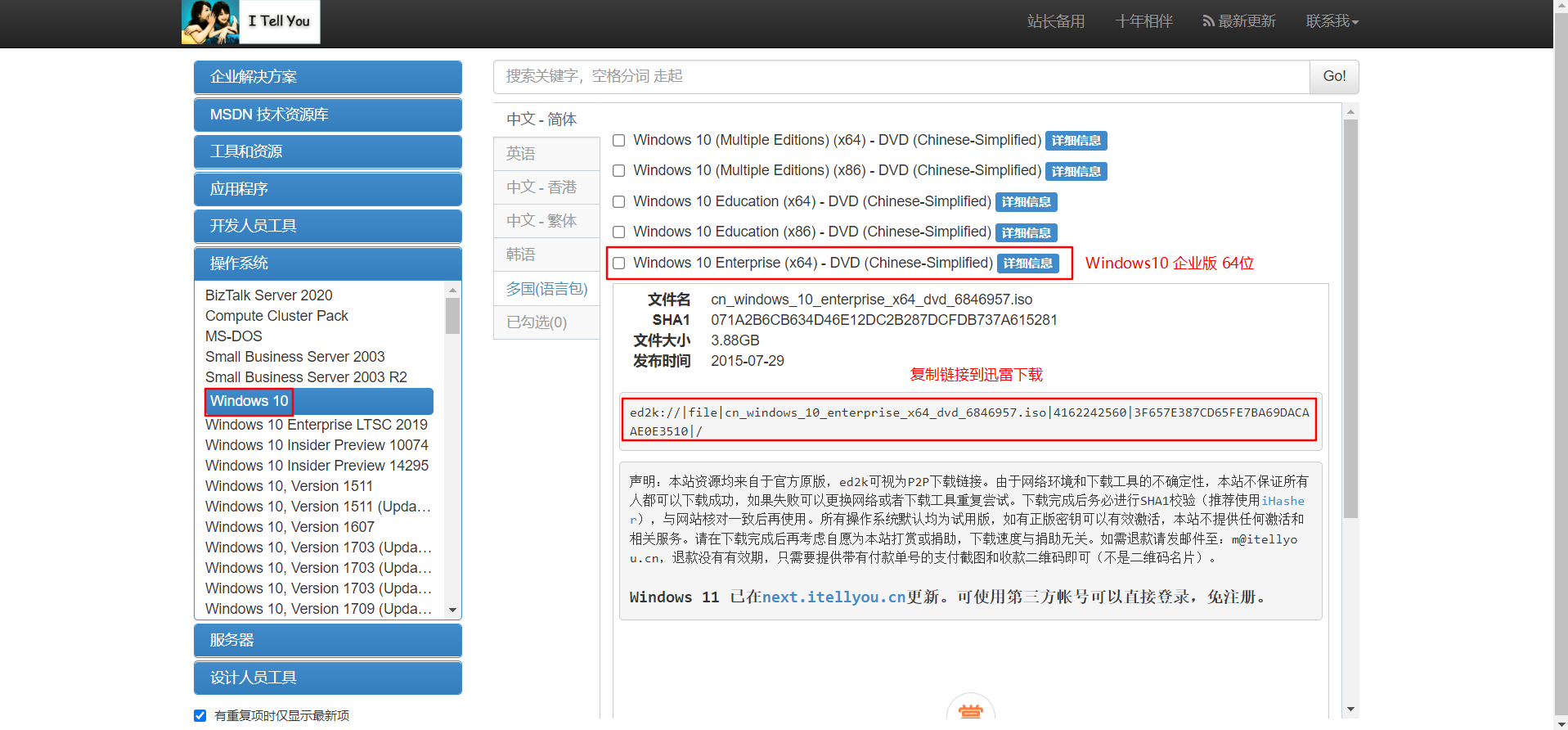Select Windows 10 Enterprise LTSC 2019
Image resolution: width=1568 pixels, height=730 pixels.
pyautogui.click(x=317, y=425)
